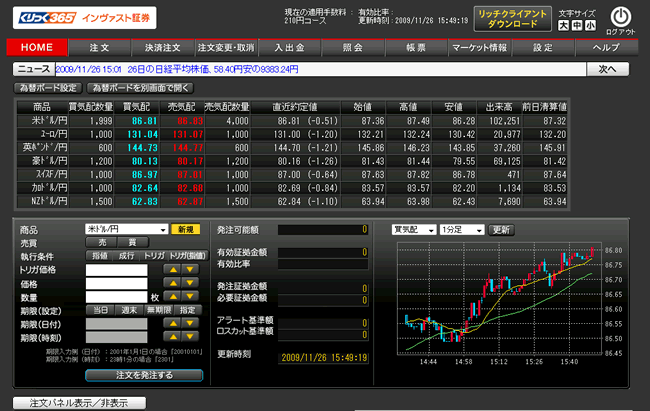Decrease 期限(日付) with down arrow
The height and width of the screenshot is (411, 650).
point(190,323)
